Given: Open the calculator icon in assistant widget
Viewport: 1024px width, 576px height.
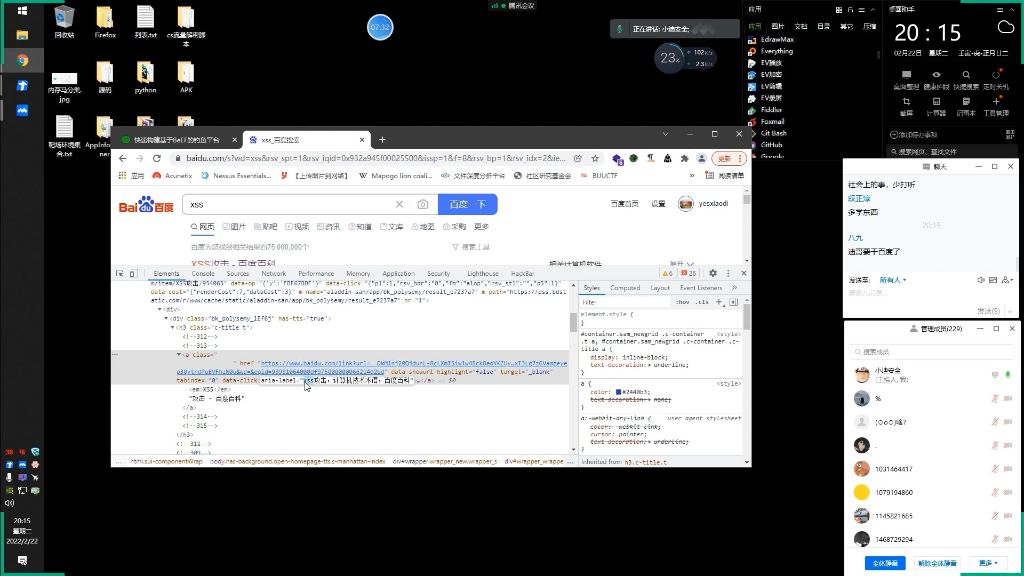Looking at the screenshot, I should [x=936, y=101].
